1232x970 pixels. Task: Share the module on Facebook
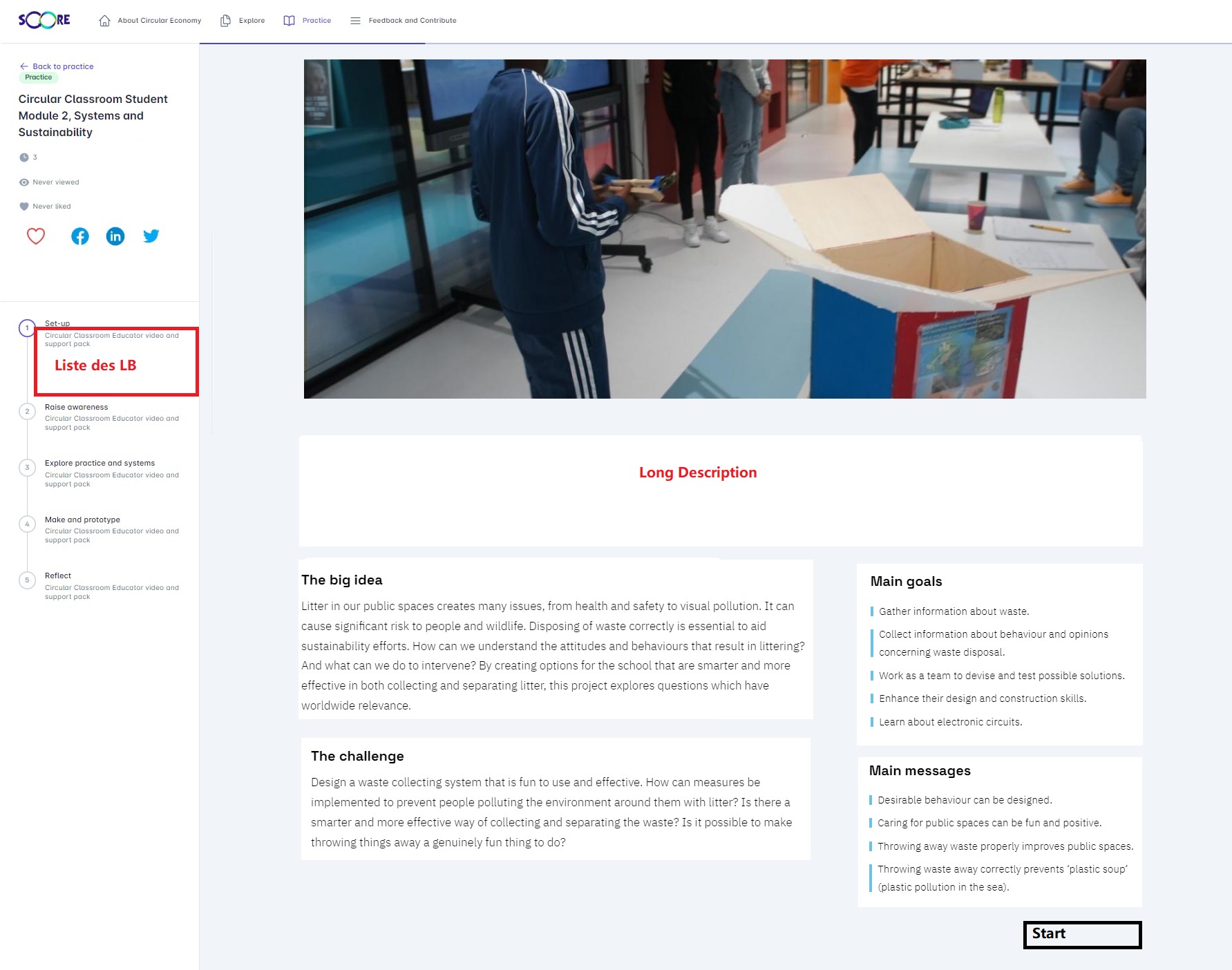tap(80, 236)
